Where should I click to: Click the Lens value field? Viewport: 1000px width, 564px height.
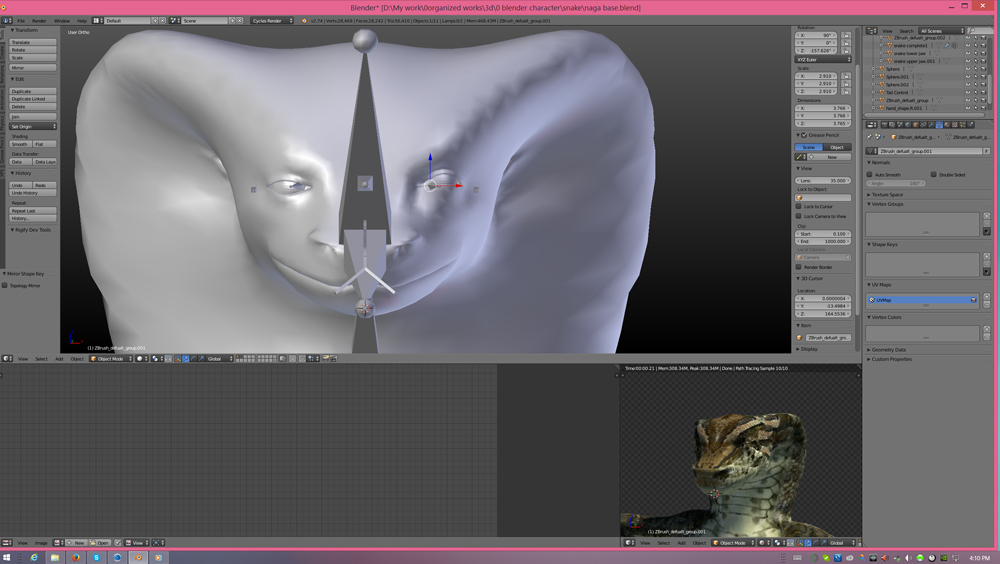(823, 181)
